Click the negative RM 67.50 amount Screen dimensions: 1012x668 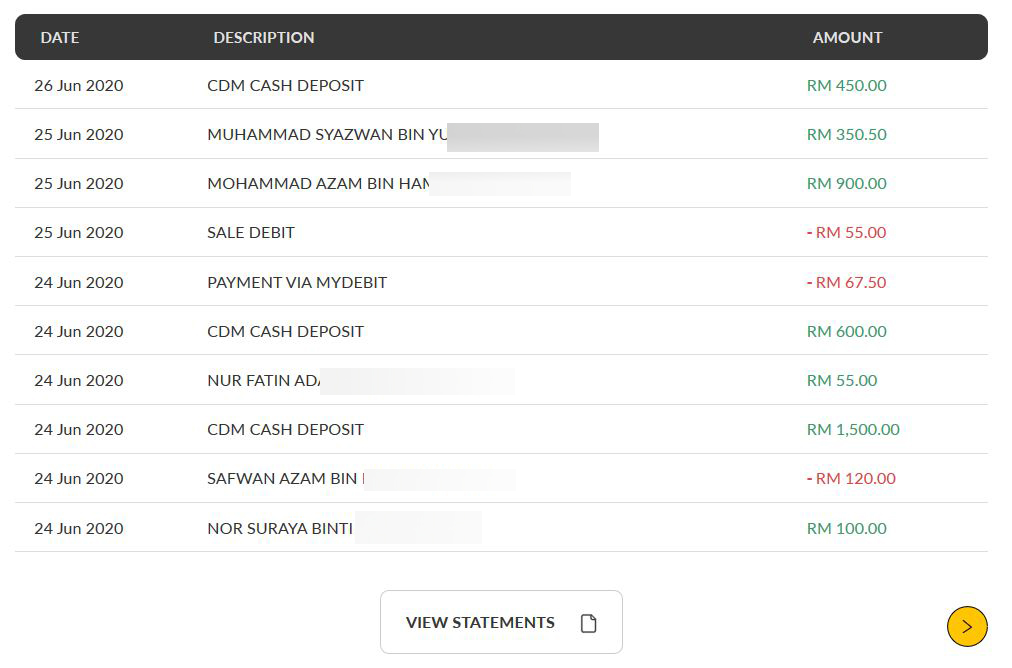pos(847,282)
